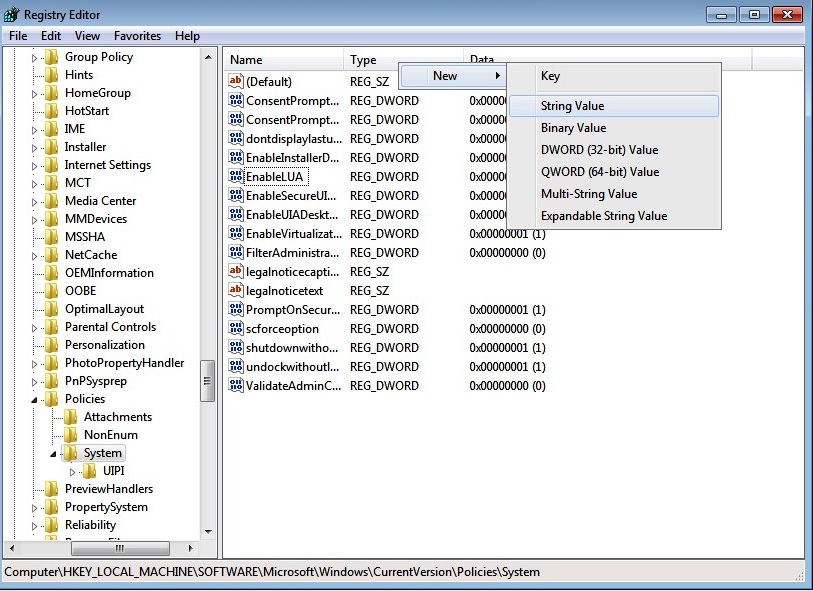
Task: Click the legalnoticetext string icon
Action: [x=235, y=290]
